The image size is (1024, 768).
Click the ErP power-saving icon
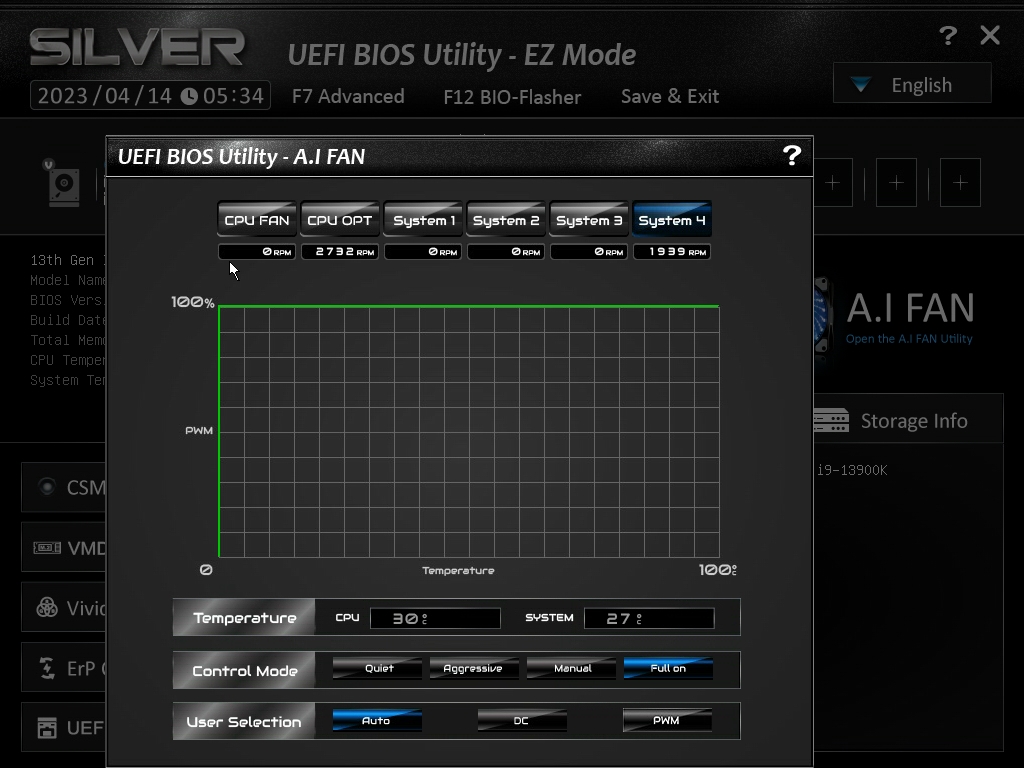(x=47, y=668)
